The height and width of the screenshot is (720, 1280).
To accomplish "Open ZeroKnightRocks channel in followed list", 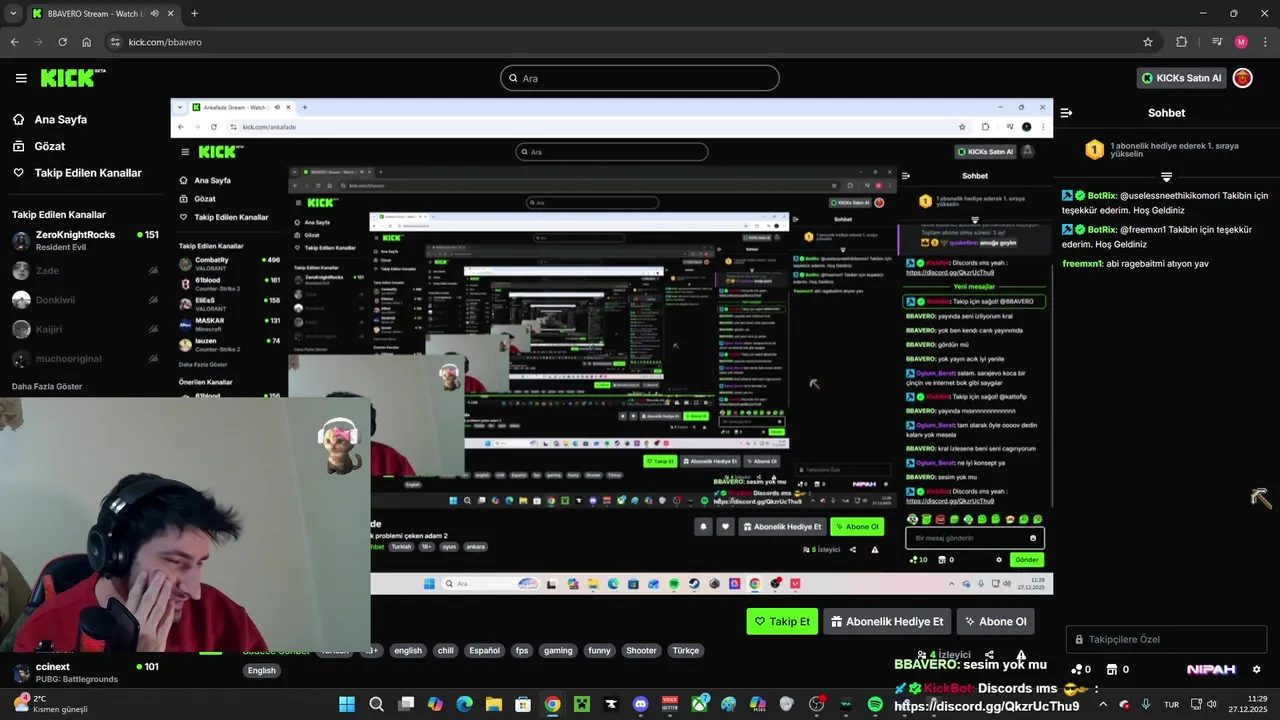I will tap(85, 240).
